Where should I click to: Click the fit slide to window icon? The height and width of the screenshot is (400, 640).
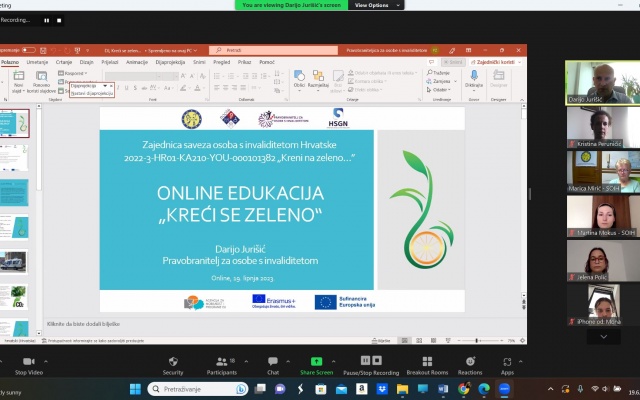[522, 340]
